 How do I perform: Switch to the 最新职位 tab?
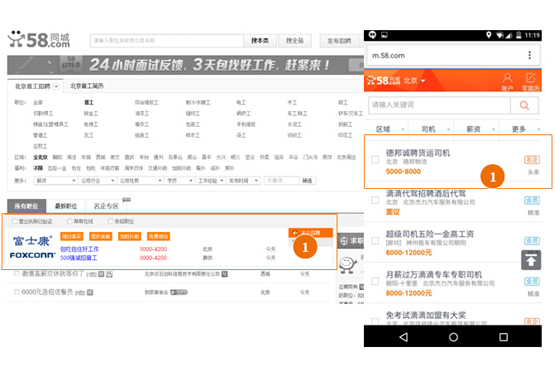pos(66,206)
